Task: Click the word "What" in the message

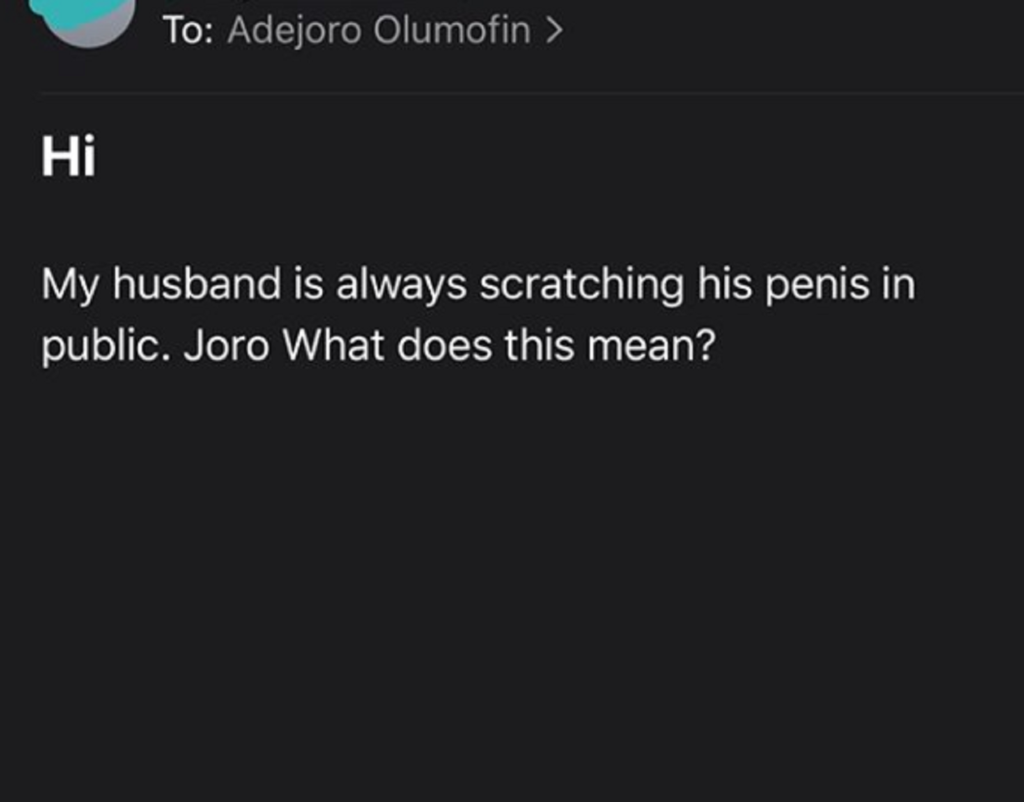Action: pos(334,347)
